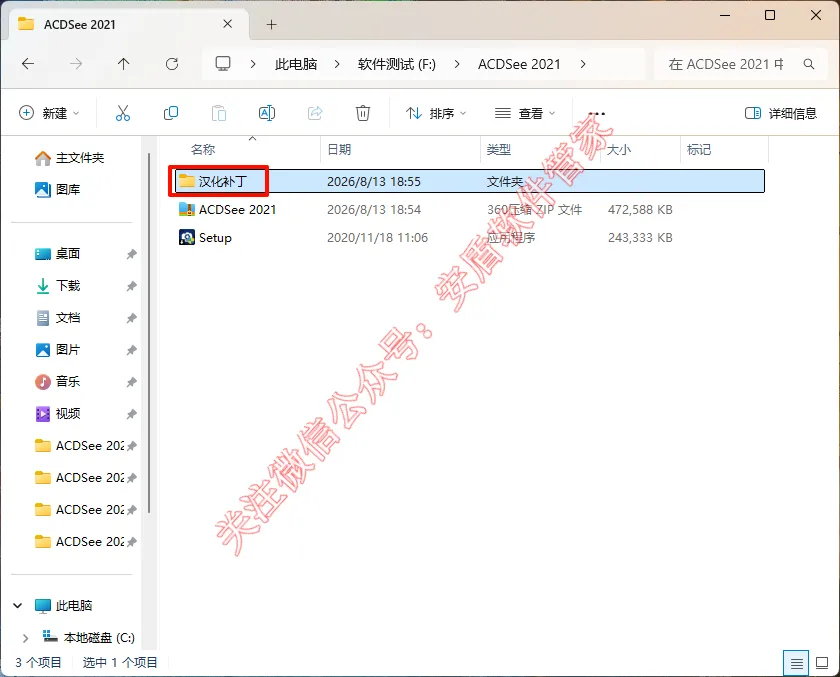Click the 472,588 KB size cell

(x=640, y=209)
